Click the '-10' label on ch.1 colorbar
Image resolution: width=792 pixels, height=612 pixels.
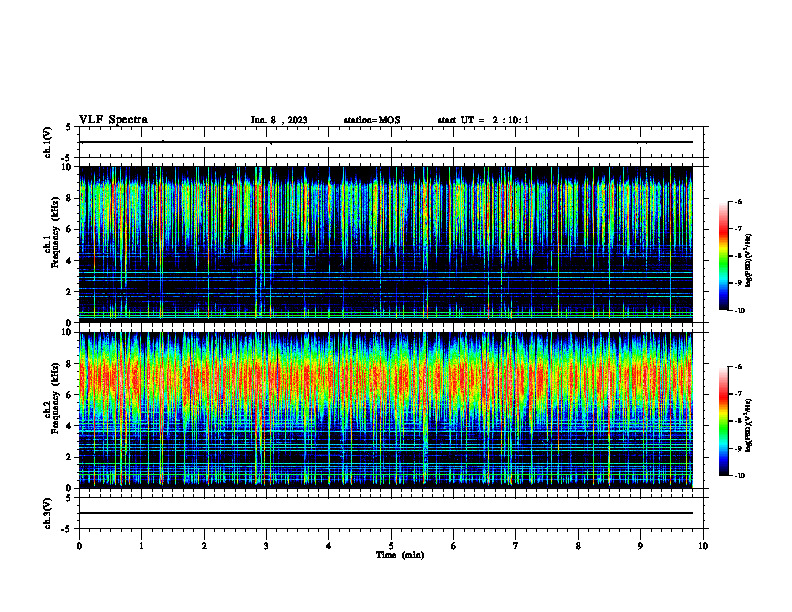click(740, 311)
